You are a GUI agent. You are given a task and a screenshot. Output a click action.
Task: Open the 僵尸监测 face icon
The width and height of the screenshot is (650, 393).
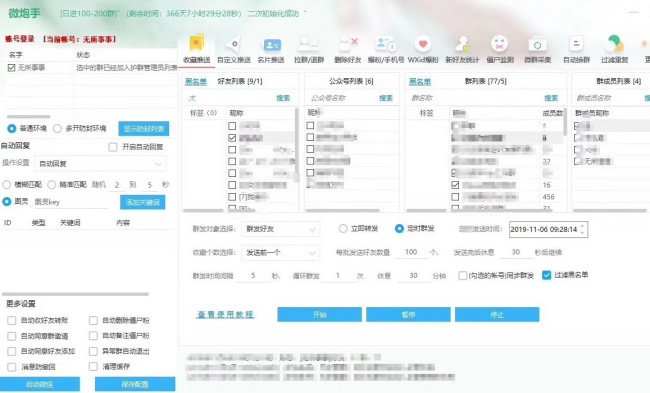[x=500, y=44]
